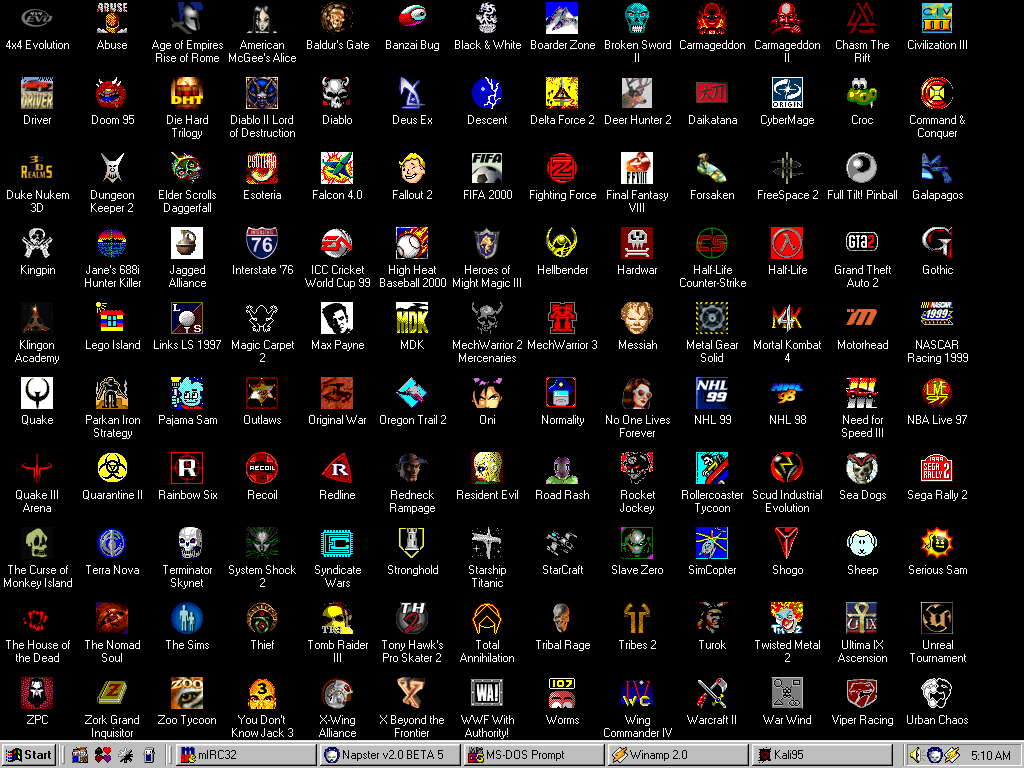The width and height of the screenshot is (1024, 768).
Task: Click the Civilization III icon
Action: tap(937, 18)
